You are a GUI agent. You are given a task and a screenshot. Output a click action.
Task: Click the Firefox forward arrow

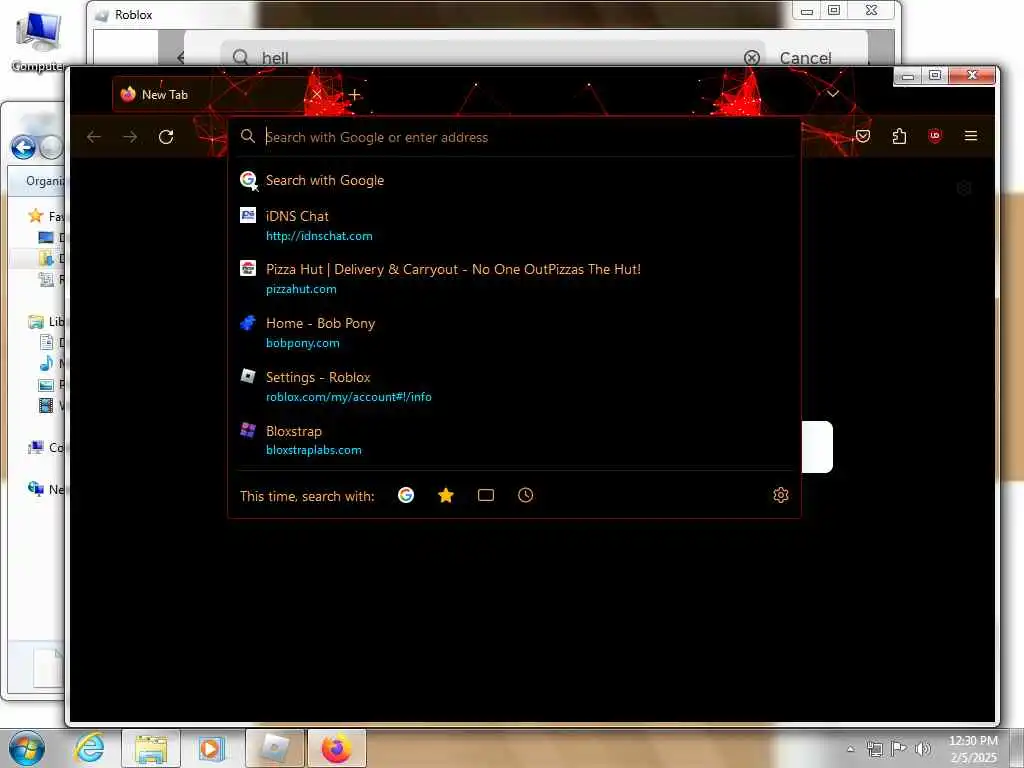point(130,136)
